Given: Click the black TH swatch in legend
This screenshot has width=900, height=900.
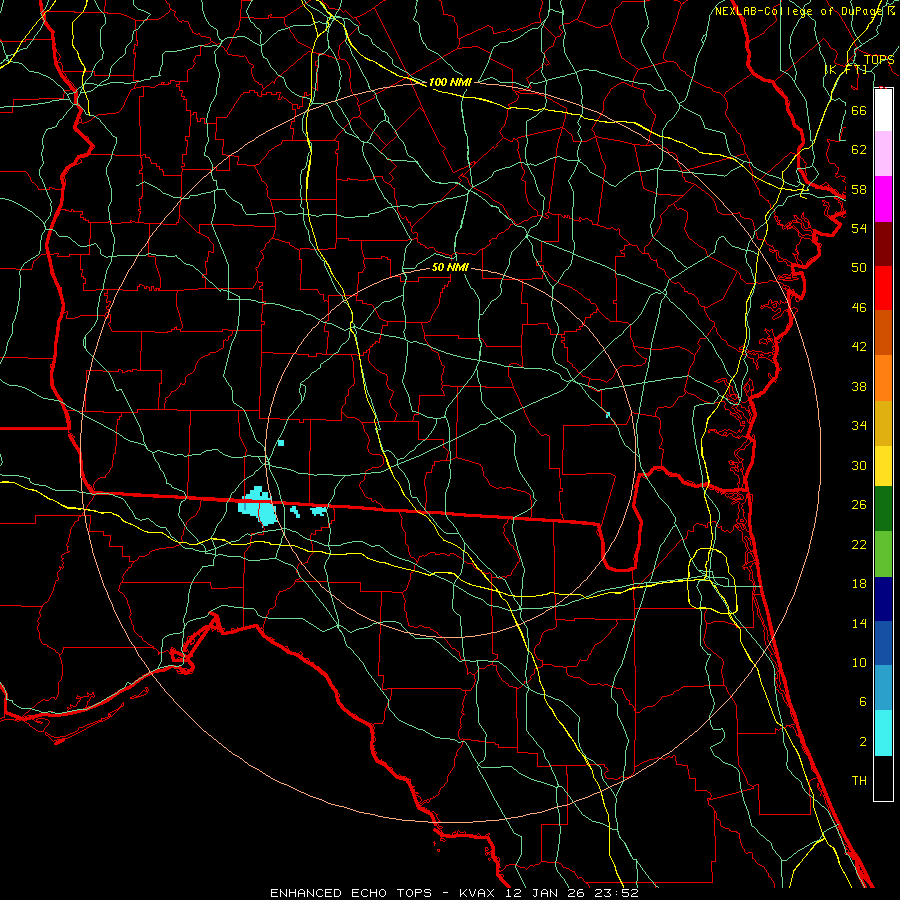Looking at the screenshot, I should click(x=883, y=778).
